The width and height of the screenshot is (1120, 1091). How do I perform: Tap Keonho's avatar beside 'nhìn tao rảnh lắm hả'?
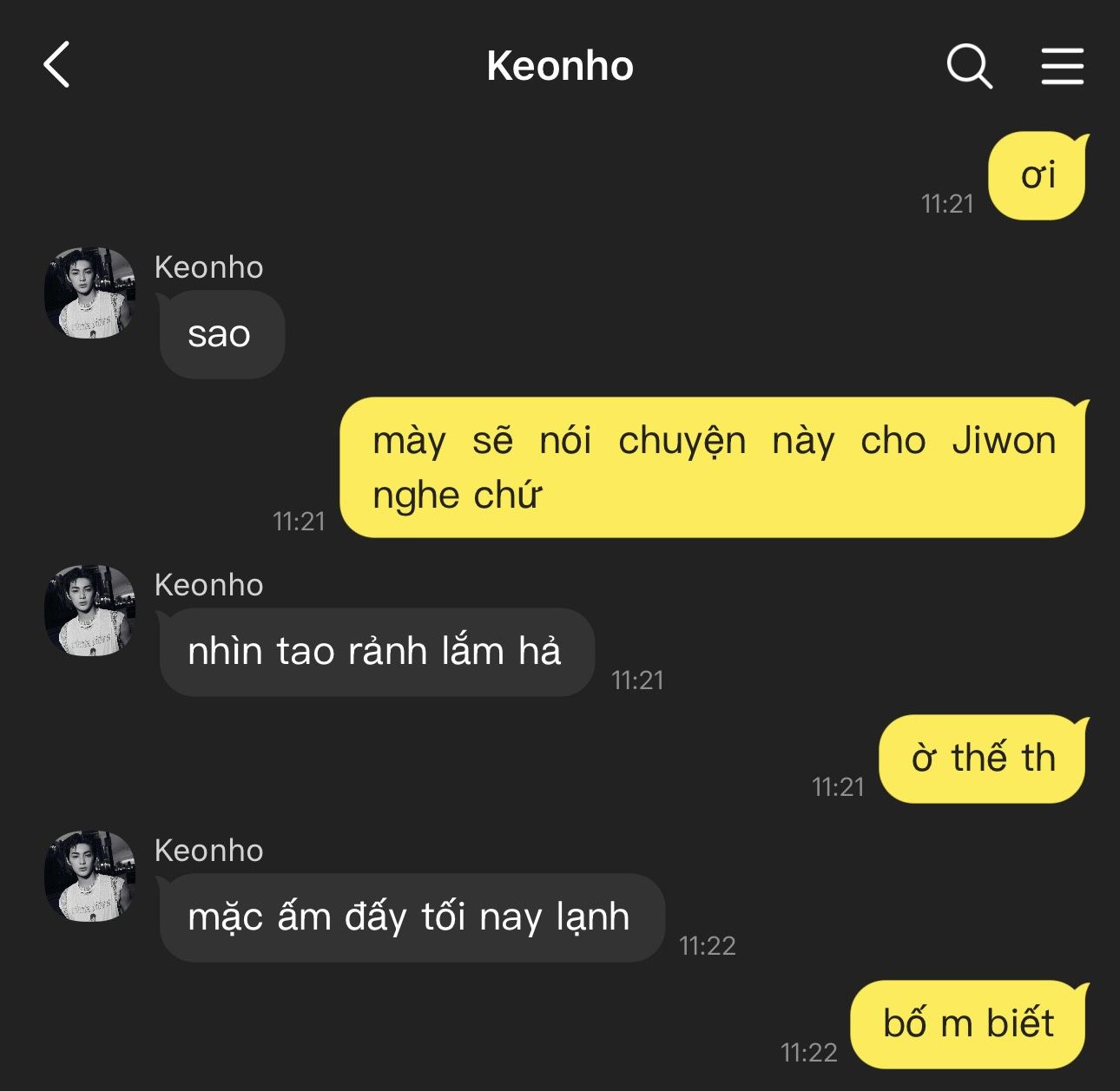point(90,610)
